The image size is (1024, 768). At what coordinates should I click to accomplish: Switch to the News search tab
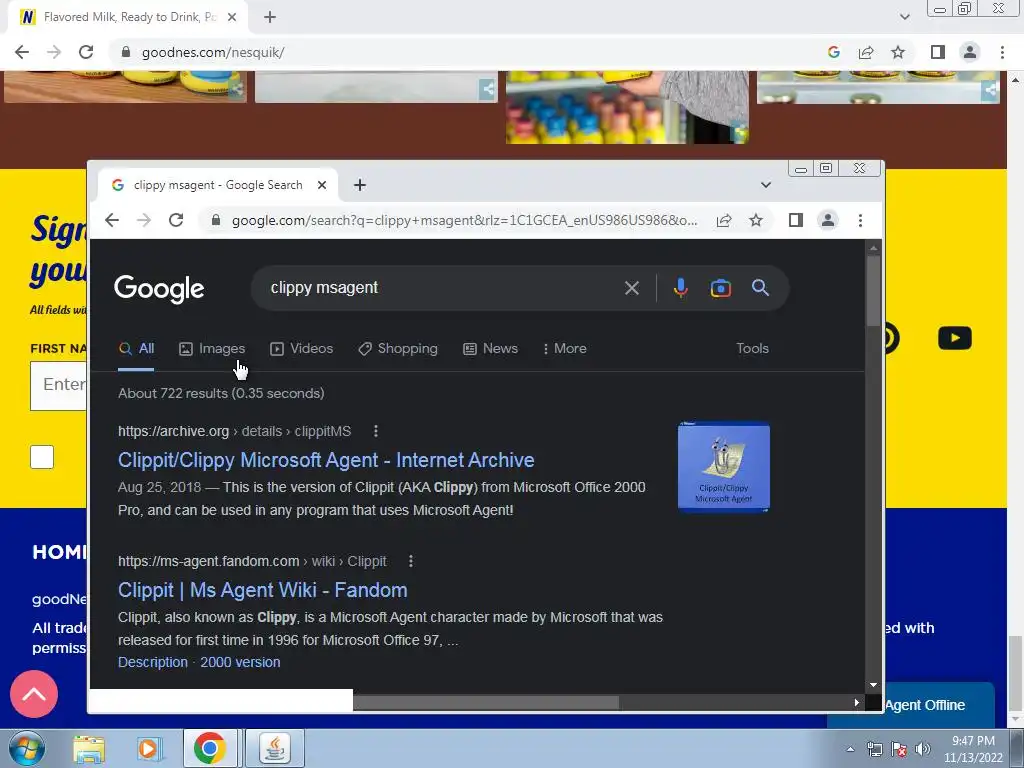coord(490,349)
